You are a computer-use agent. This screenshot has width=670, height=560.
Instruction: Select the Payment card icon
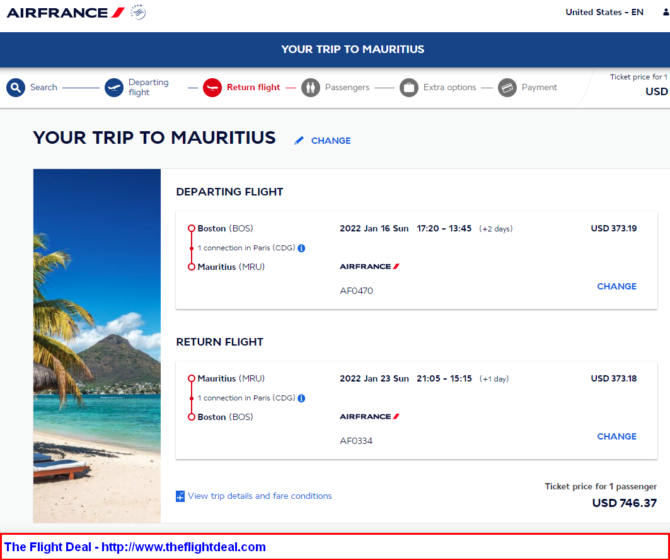click(507, 88)
